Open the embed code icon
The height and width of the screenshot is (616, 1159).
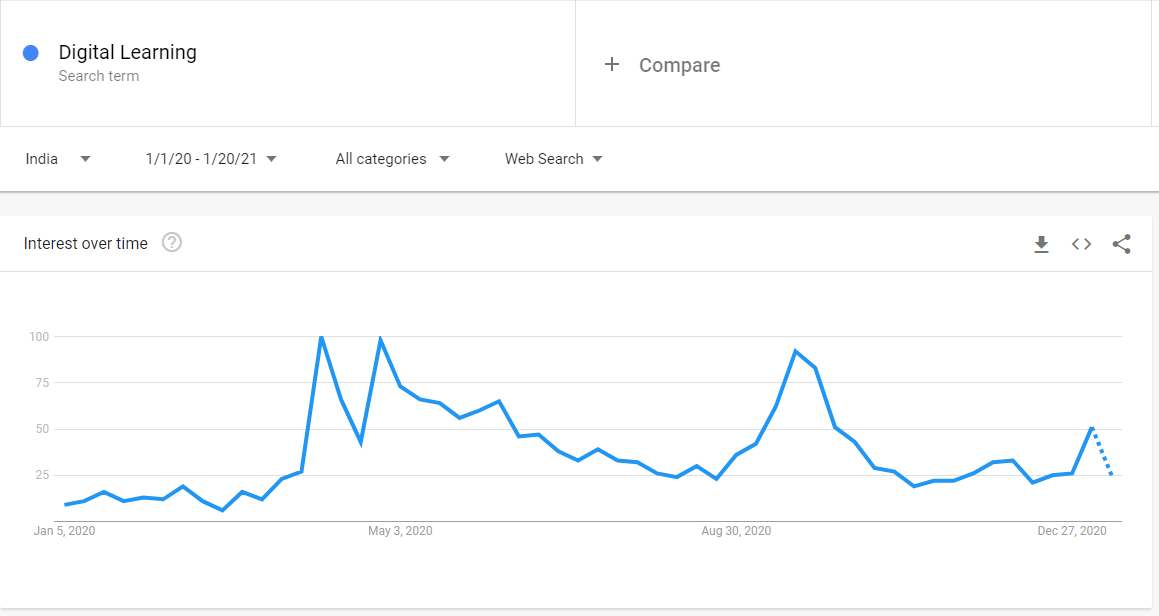coord(1081,244)
